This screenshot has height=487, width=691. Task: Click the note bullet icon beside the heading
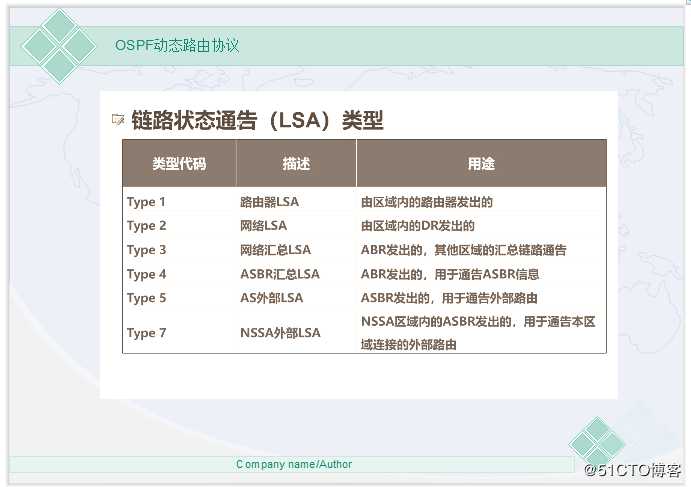click(118, 119)
